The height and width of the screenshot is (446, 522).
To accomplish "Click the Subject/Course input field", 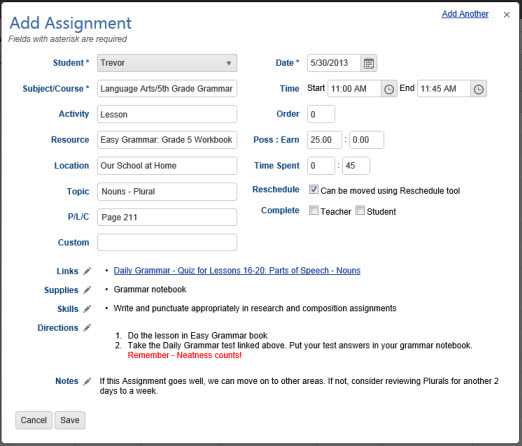I will [167, 89].
